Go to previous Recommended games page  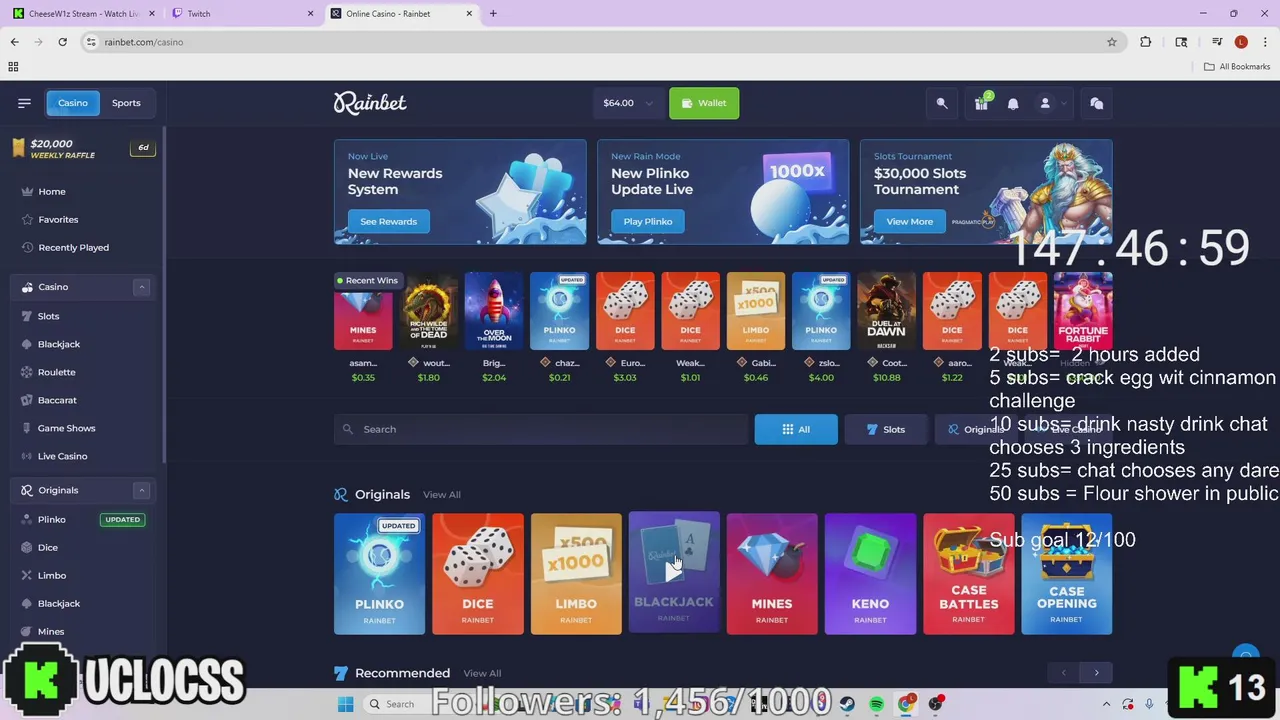1063,673
